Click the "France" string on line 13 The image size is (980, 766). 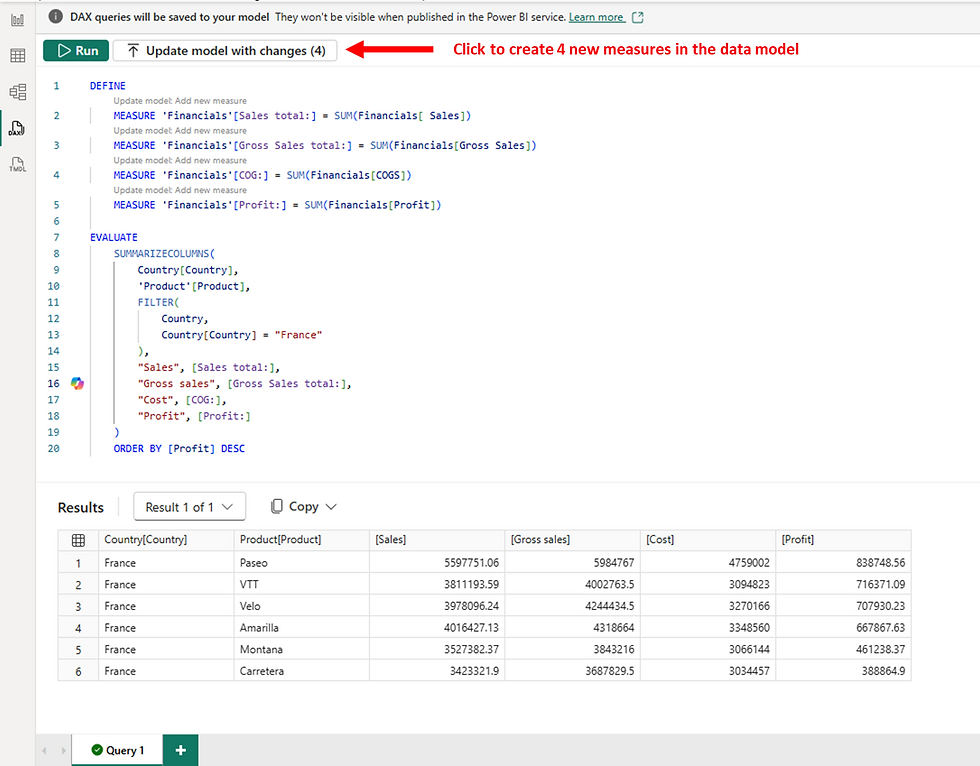[x=298, y=335]
